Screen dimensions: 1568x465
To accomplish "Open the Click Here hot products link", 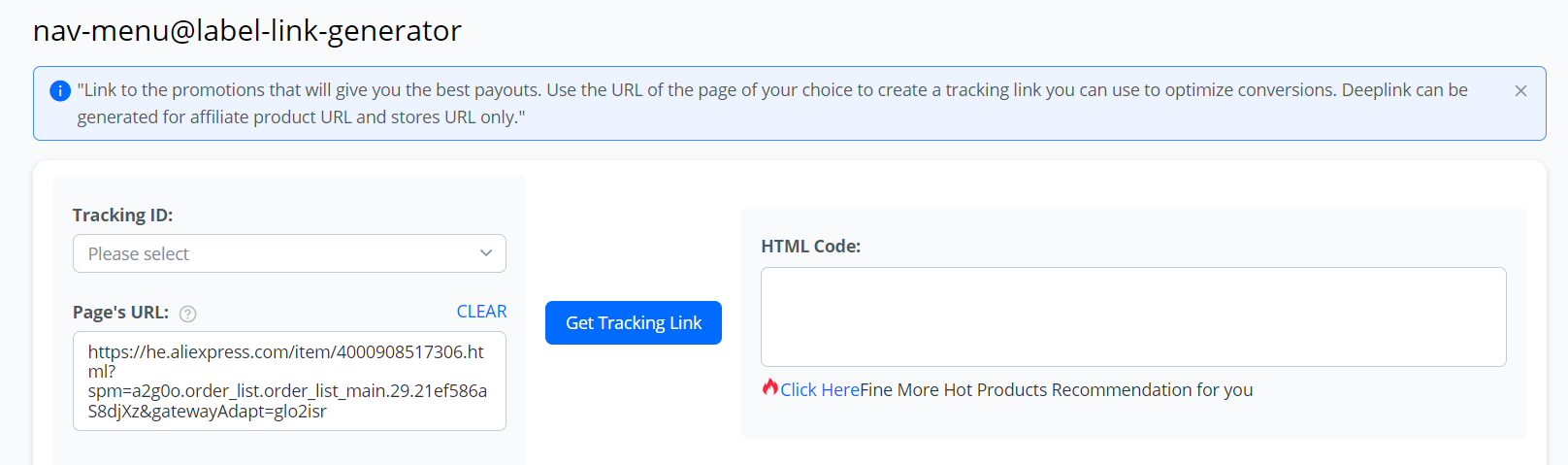I will (820, 390).
